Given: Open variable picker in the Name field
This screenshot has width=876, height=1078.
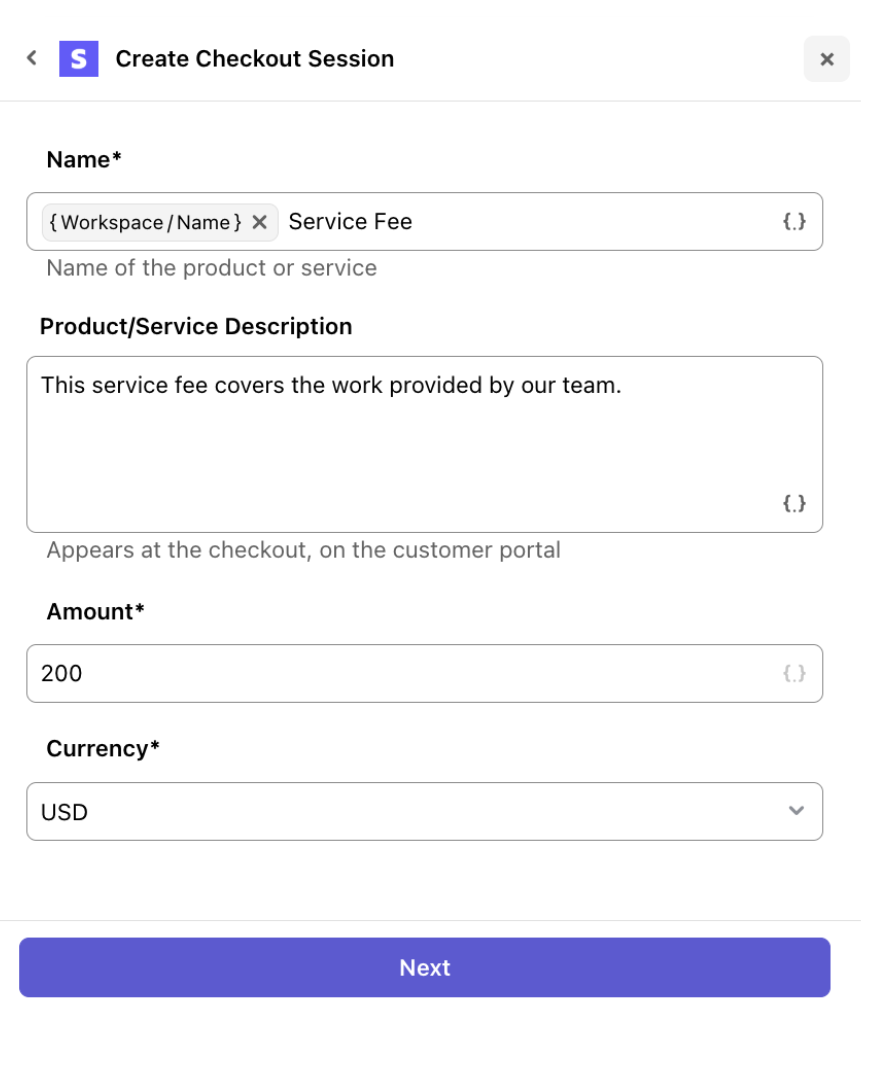Looking at the screenshot, I should 794,221.
